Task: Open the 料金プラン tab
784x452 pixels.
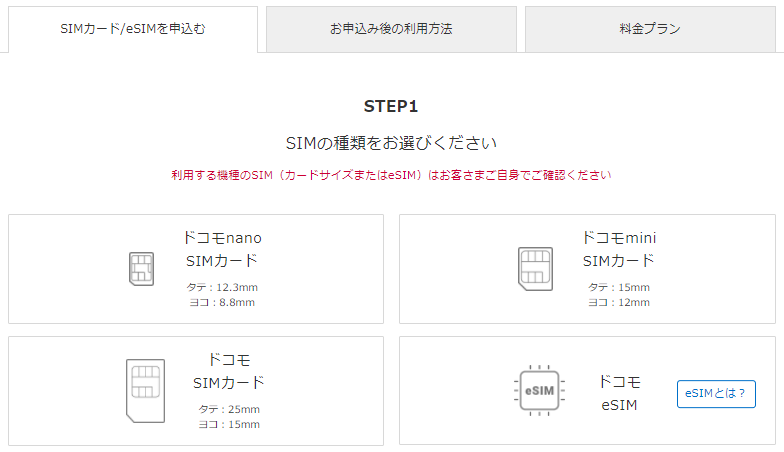Action: click(650, 29)
